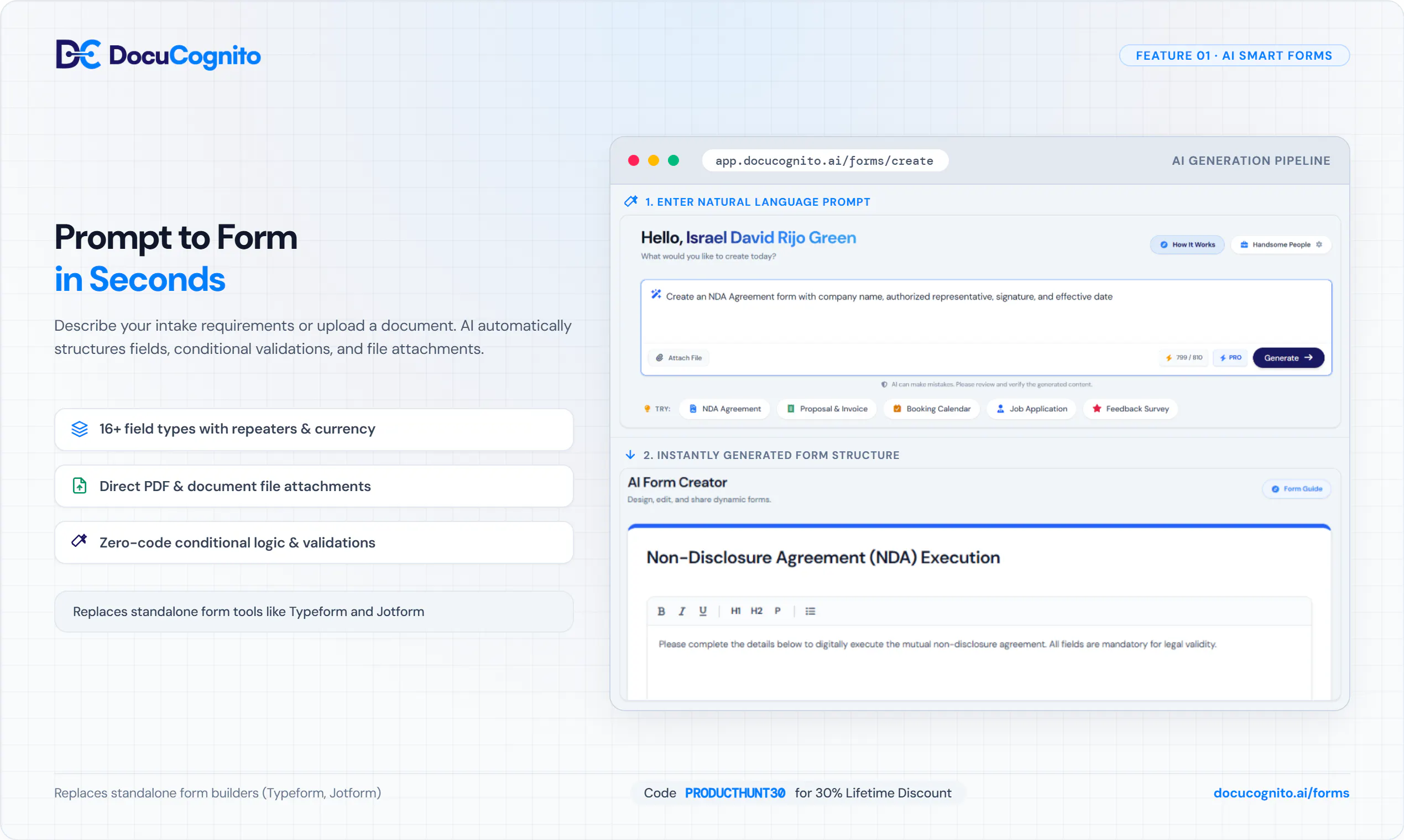Click the Italic formatting icon
This screenshot has height=840, width=1404.
[682, 611]
